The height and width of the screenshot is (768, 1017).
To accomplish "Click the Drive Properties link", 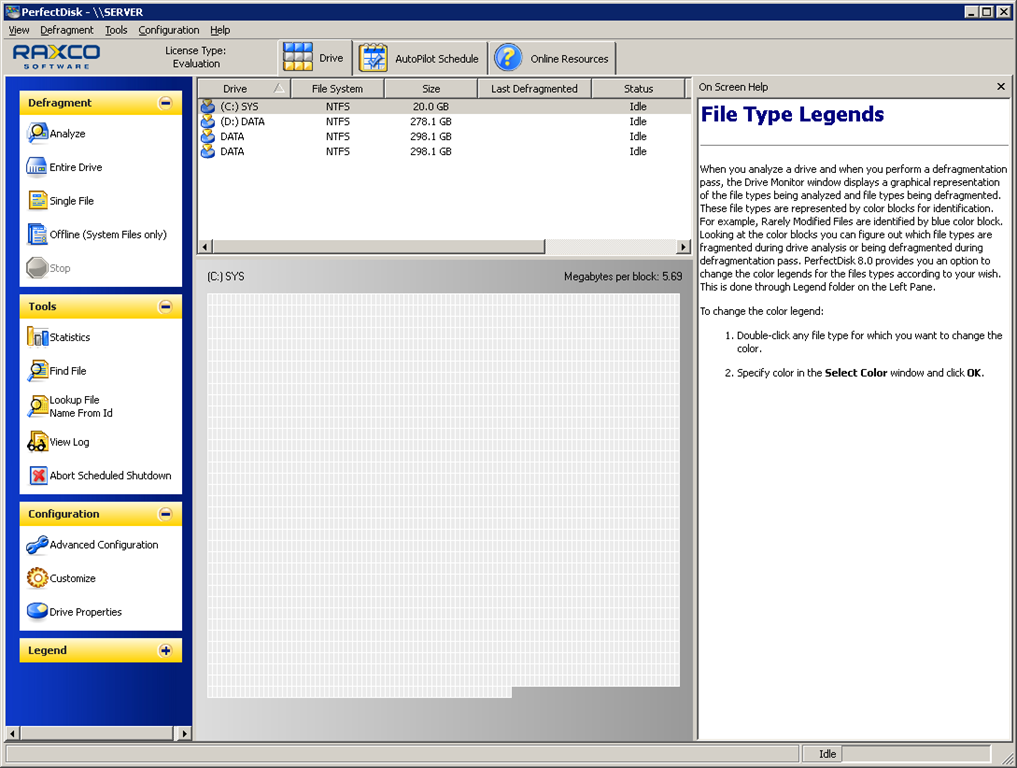I will (86, 612).
